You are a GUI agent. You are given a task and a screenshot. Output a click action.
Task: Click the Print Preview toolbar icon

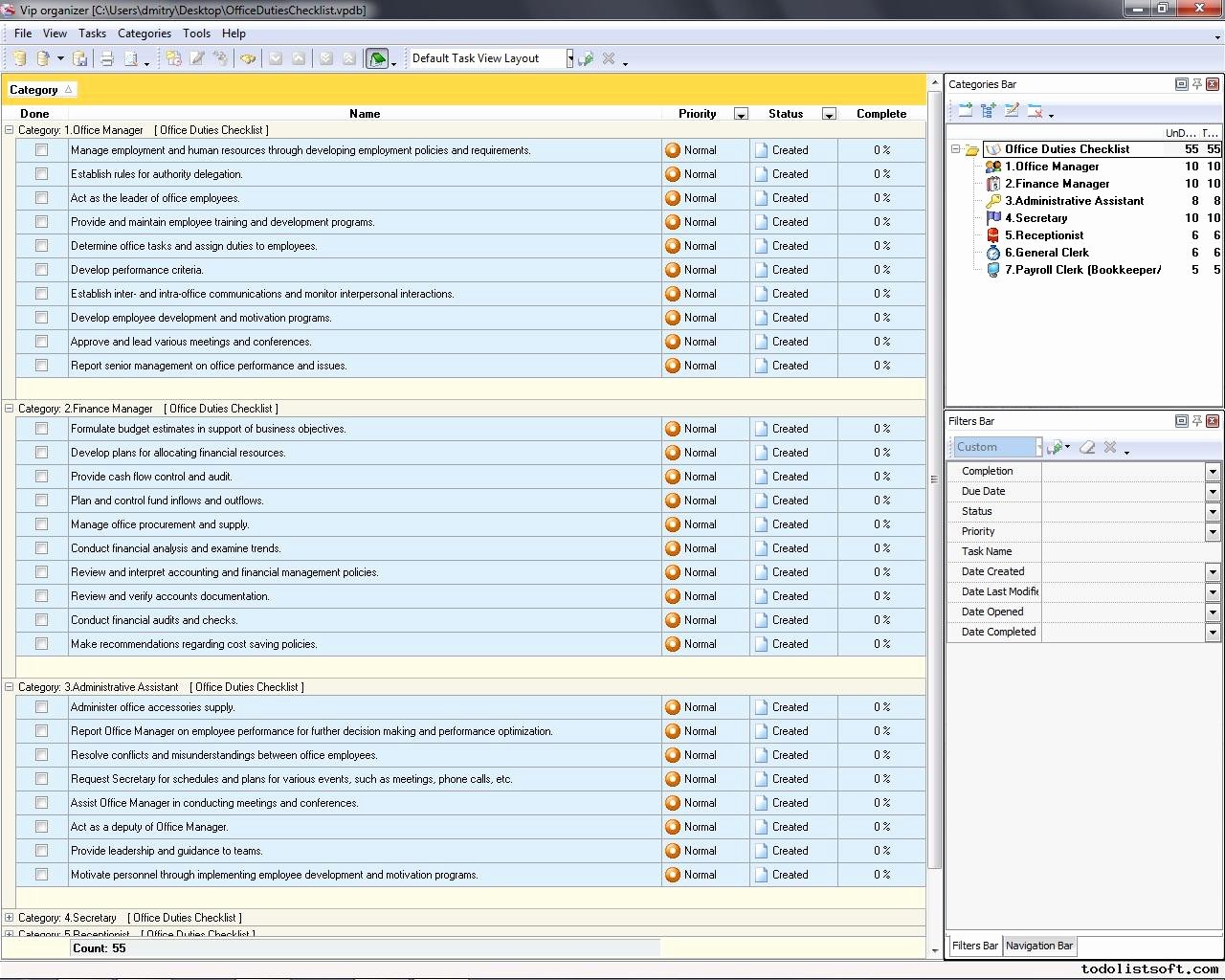131,58
